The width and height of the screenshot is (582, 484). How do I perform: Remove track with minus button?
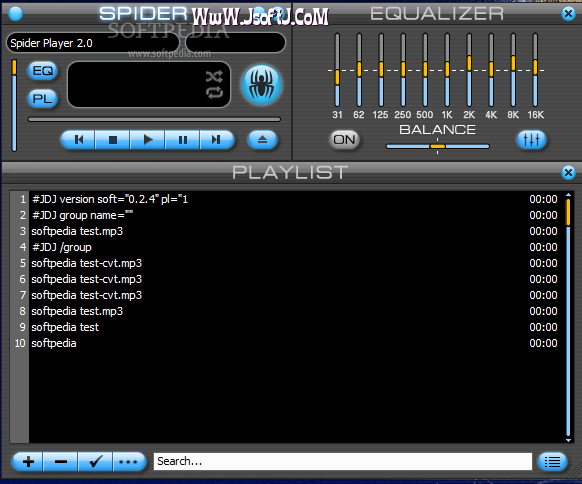pos(61,462)
